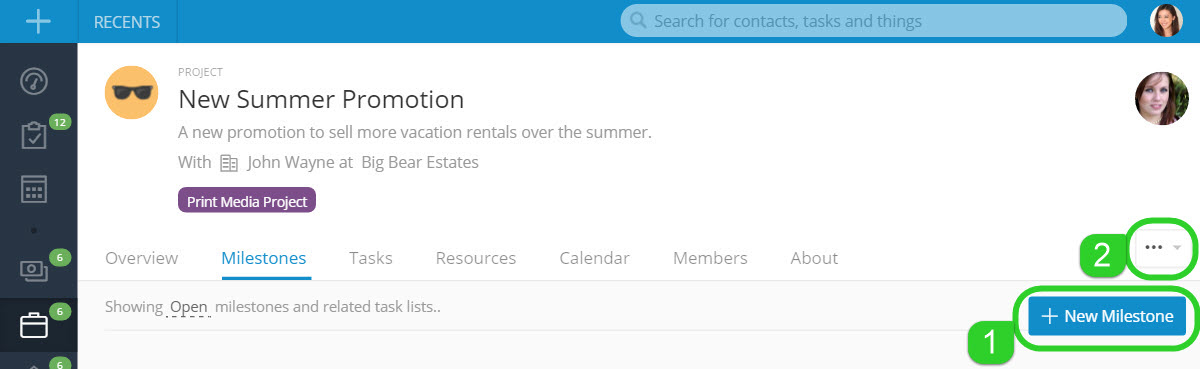Select the briefcase projects icon in sidebar
The width and height of the screenshot is (1200, 369).
(x=35, y=325)
